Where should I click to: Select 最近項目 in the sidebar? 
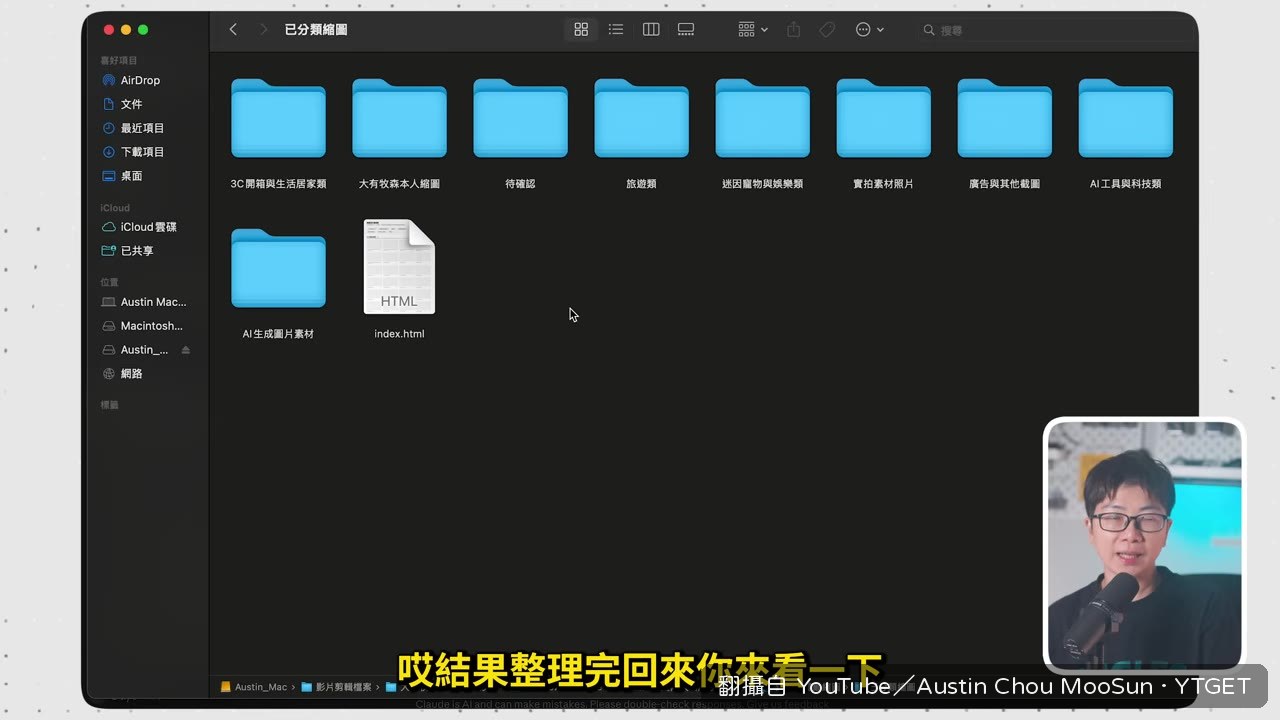point(142,128)
